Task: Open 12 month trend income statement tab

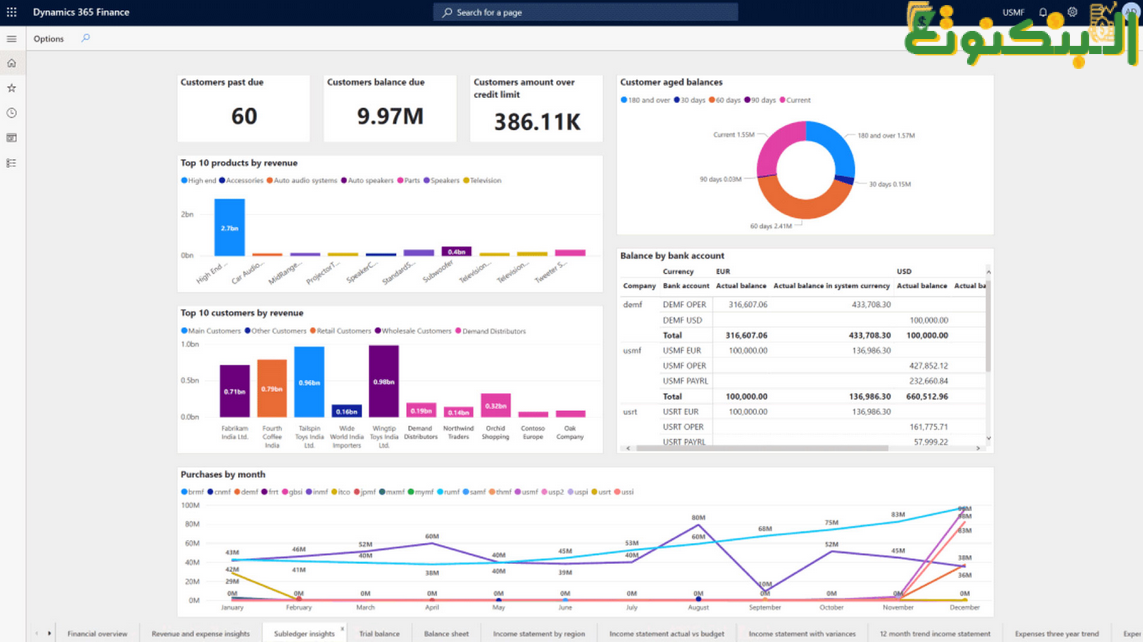Action: point(935,633)
